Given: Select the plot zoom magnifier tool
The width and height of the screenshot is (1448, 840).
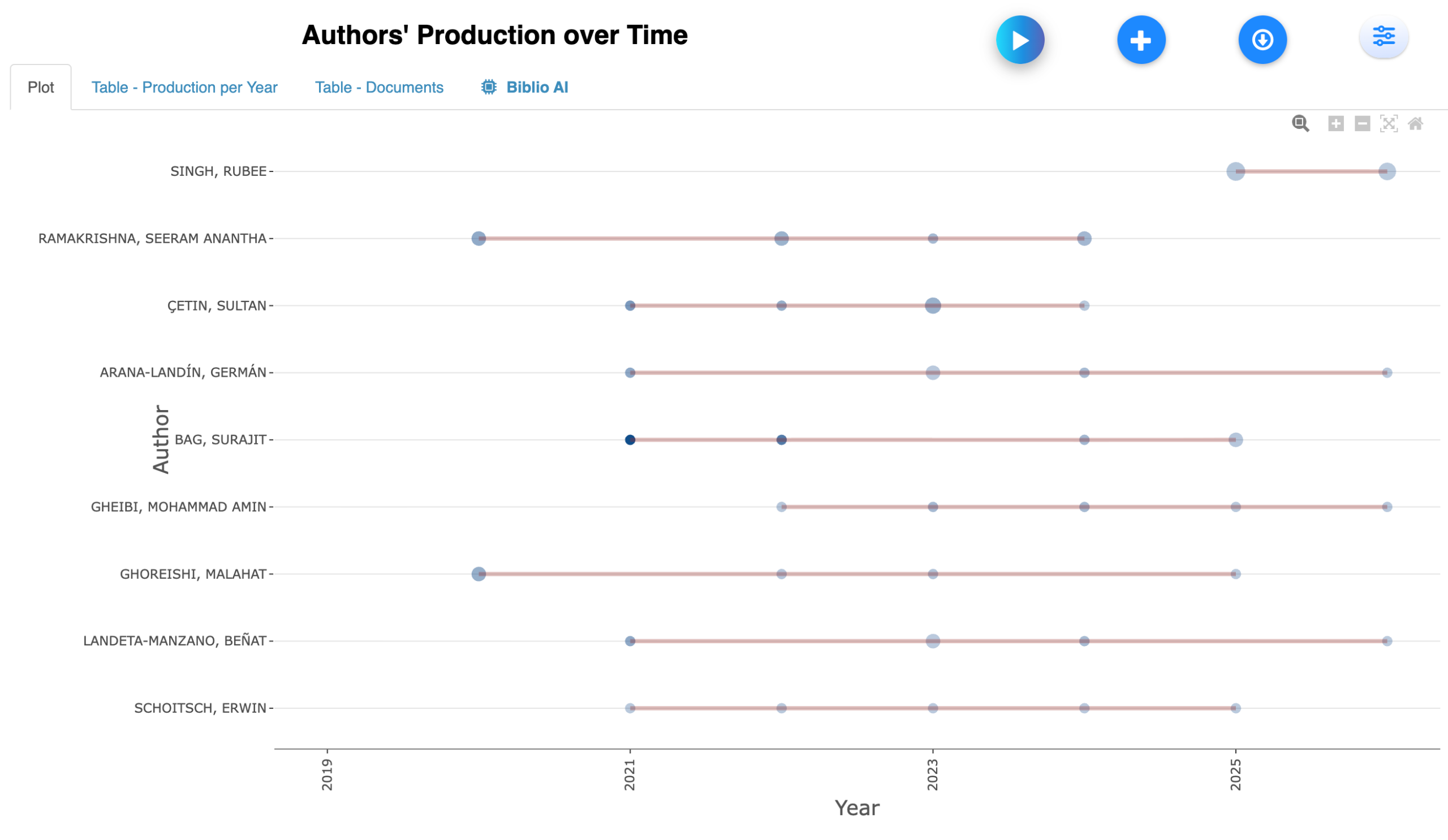Looking at the screenshot, I should [1300, 123].
